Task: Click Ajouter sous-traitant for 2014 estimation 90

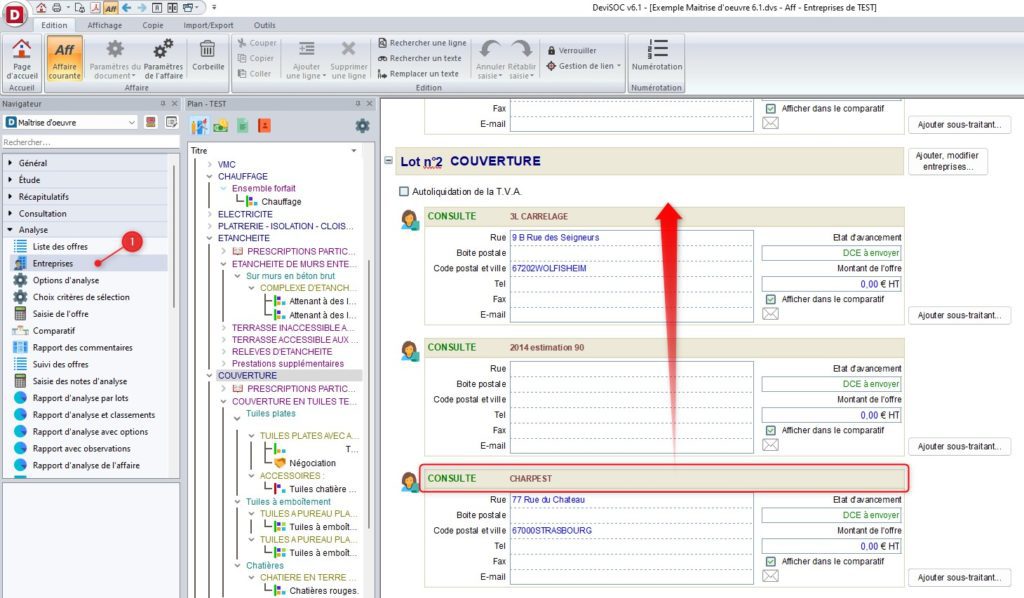Action: click(x=959, y=447)
